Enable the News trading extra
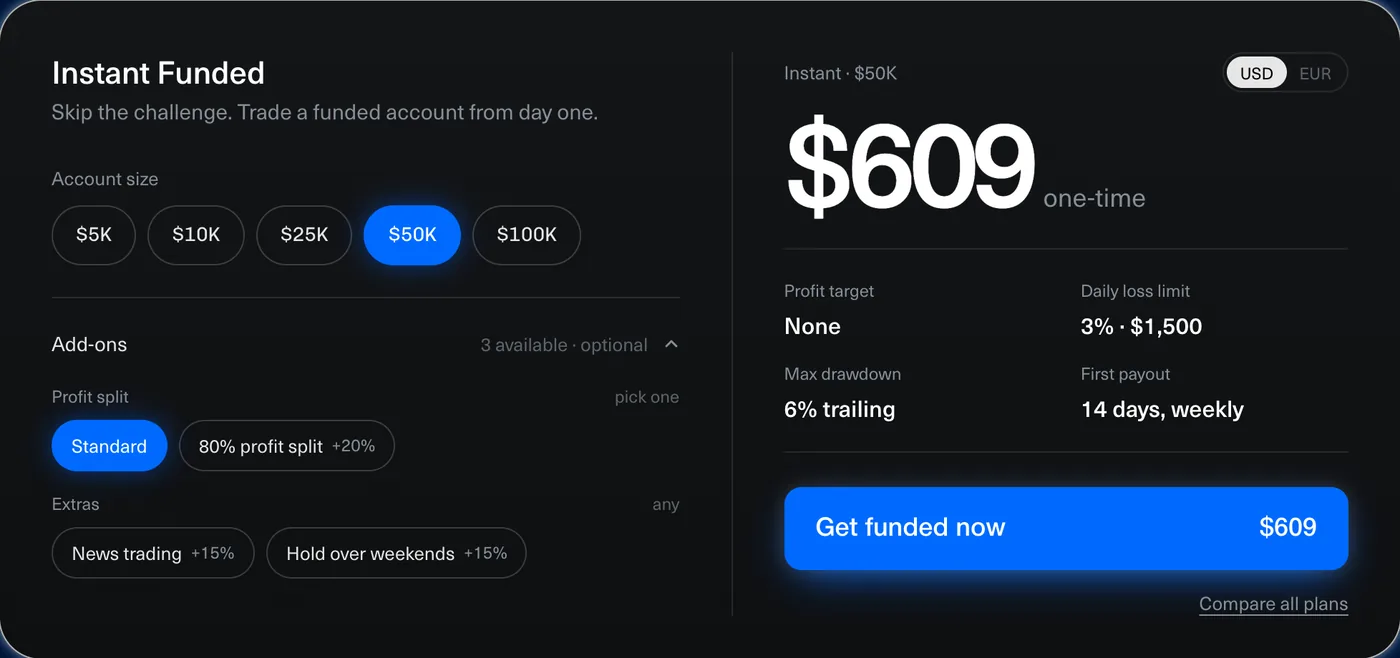 point(153,553)
